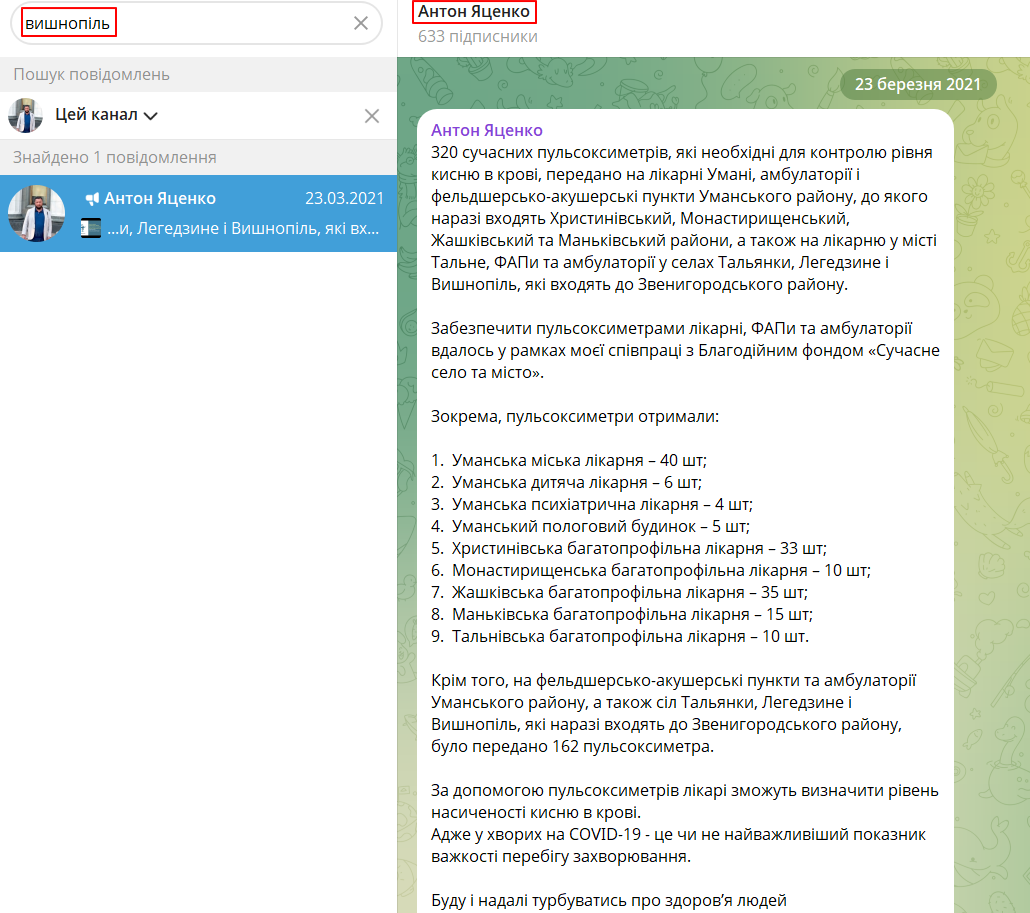The width and height of the screenshot is (1030, 913).
Task: Click the text 'Зокрема, пульсоксиметри отримали:'
Action: [575, 416]
